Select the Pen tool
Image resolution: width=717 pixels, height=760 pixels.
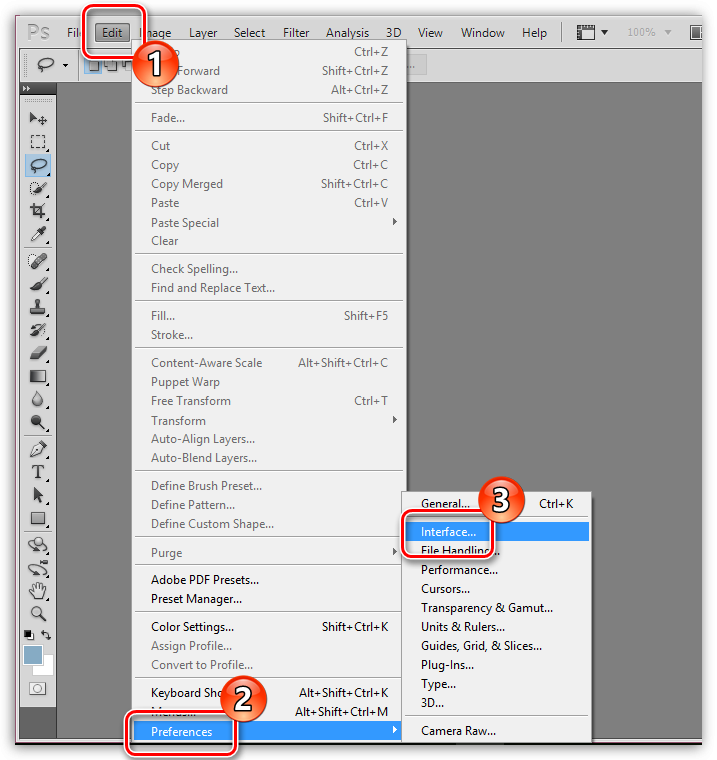pyautogui.click(x=38, y=450)
